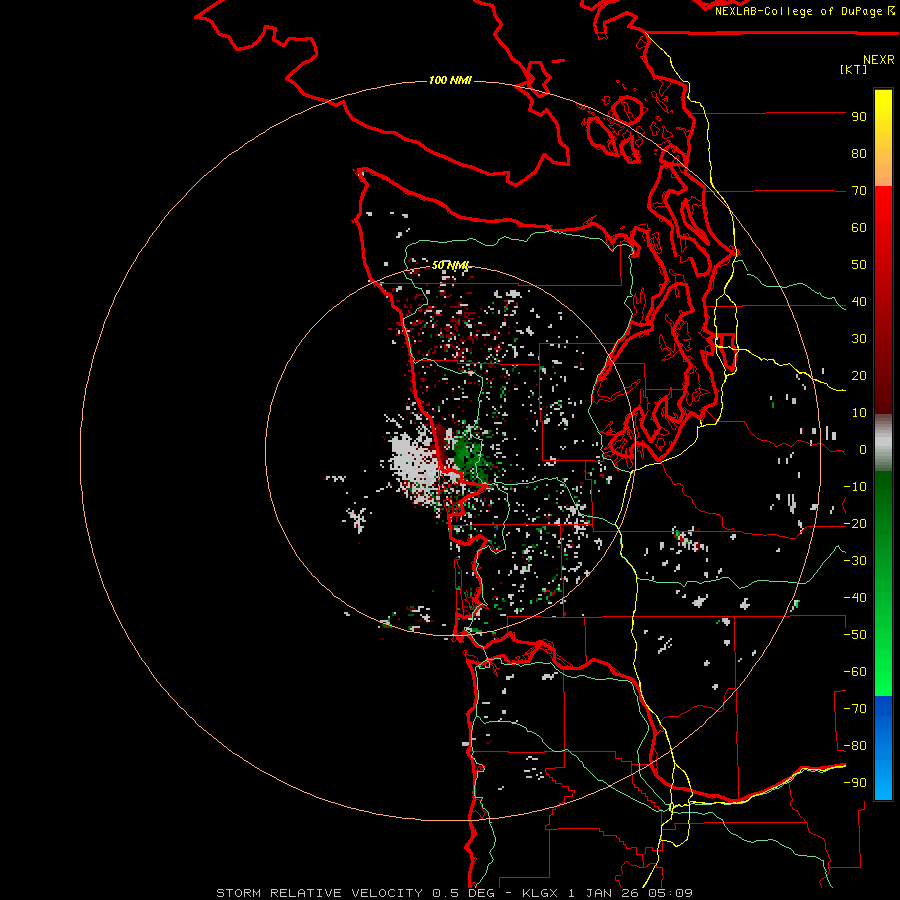Click the -60 scale value
The image size is (900, 900).
click(855, 672)
